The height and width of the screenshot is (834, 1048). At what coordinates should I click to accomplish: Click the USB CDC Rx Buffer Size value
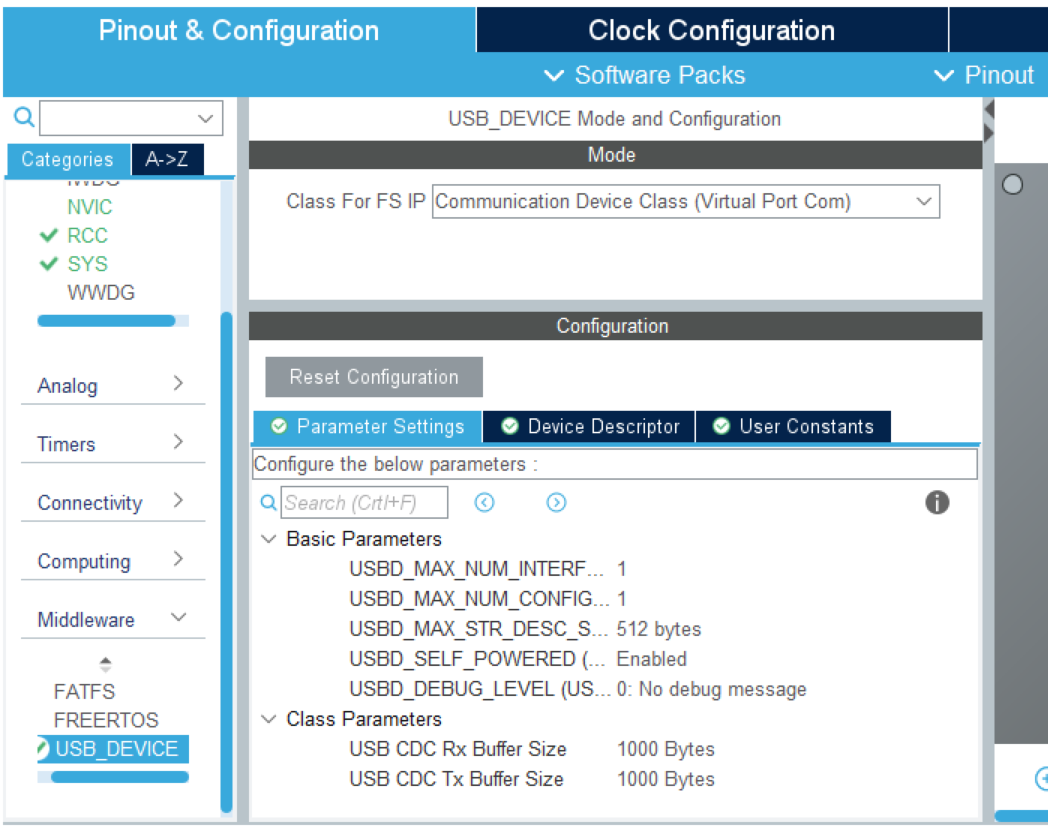click(665, 749)
